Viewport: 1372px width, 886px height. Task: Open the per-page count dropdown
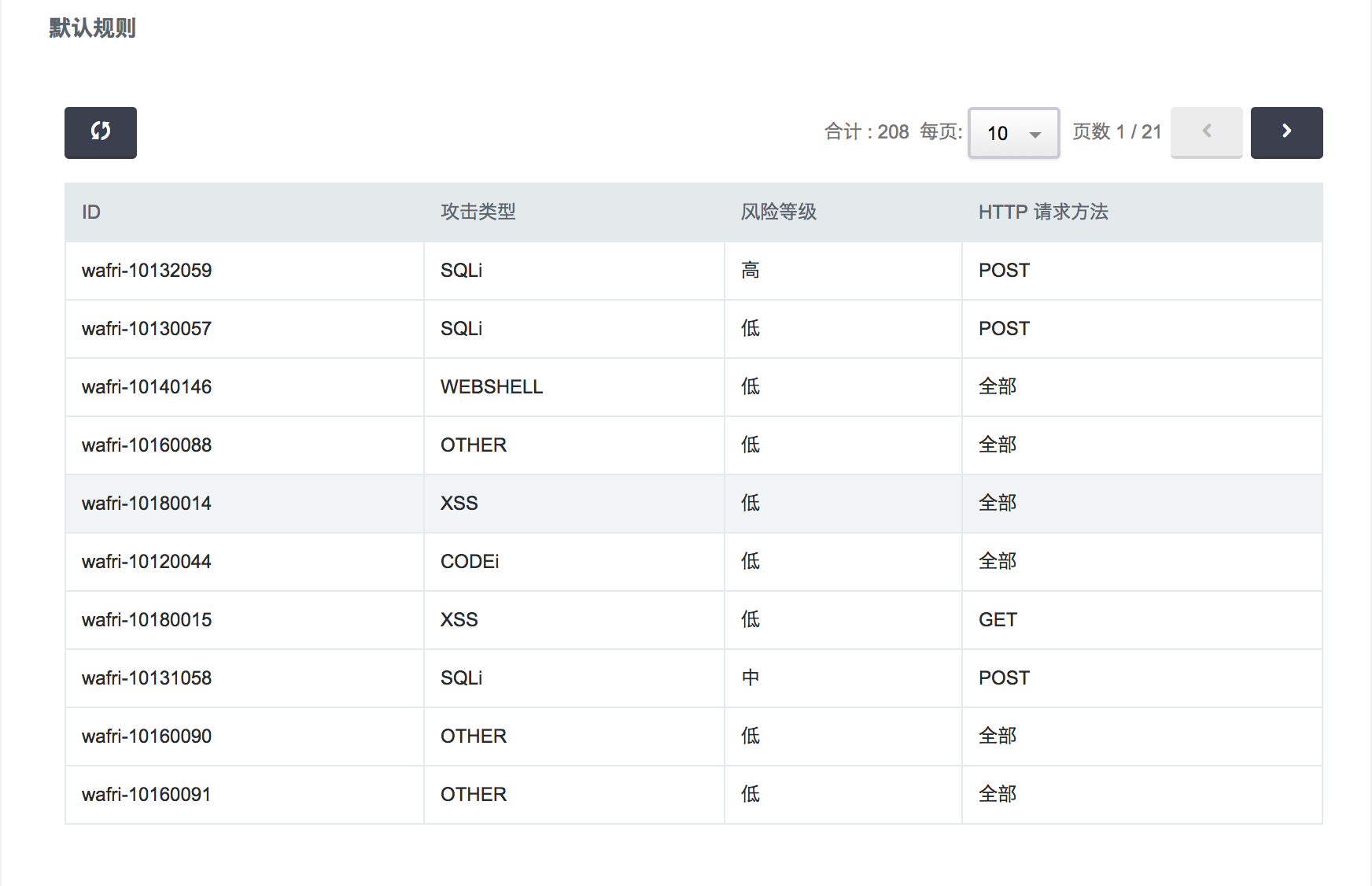click(1013, 133)
